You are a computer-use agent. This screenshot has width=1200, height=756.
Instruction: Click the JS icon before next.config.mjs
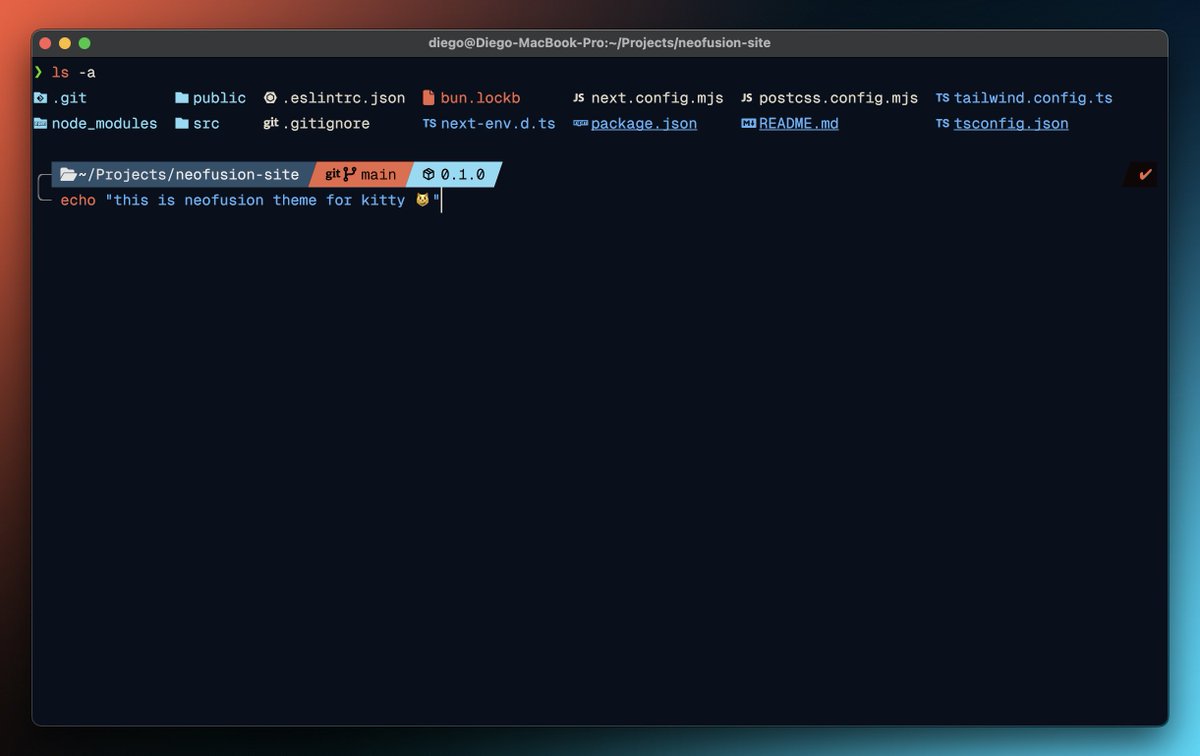pyautogui.click(x=579, y=97)
